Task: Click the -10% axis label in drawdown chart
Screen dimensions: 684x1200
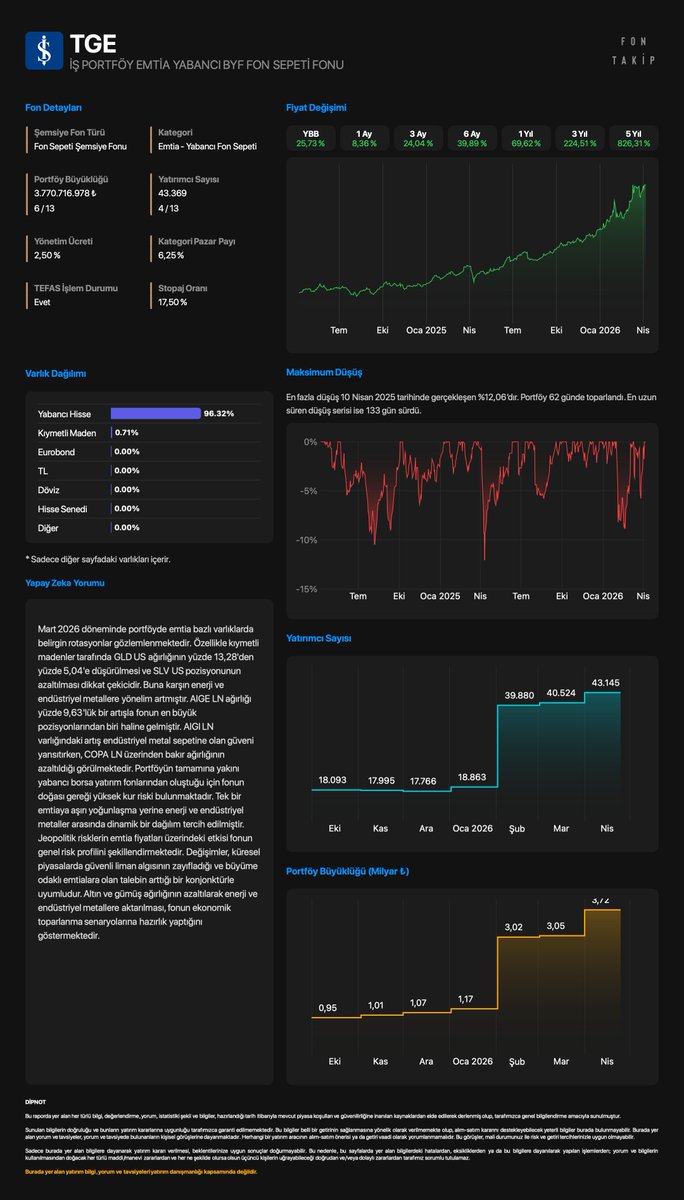Action: click(x=307, y=540)
